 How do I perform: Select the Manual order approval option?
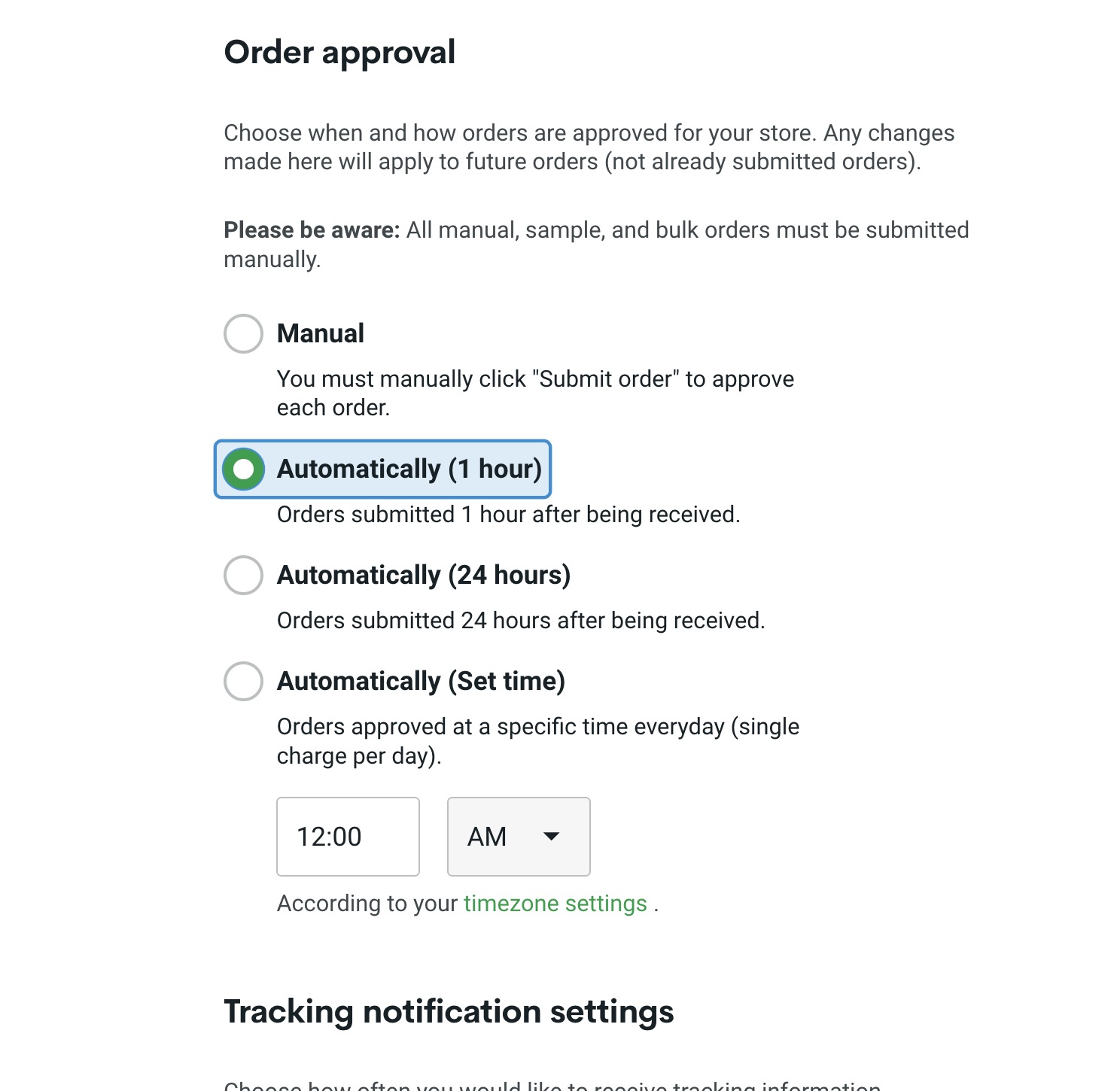[x=242, y=333]
